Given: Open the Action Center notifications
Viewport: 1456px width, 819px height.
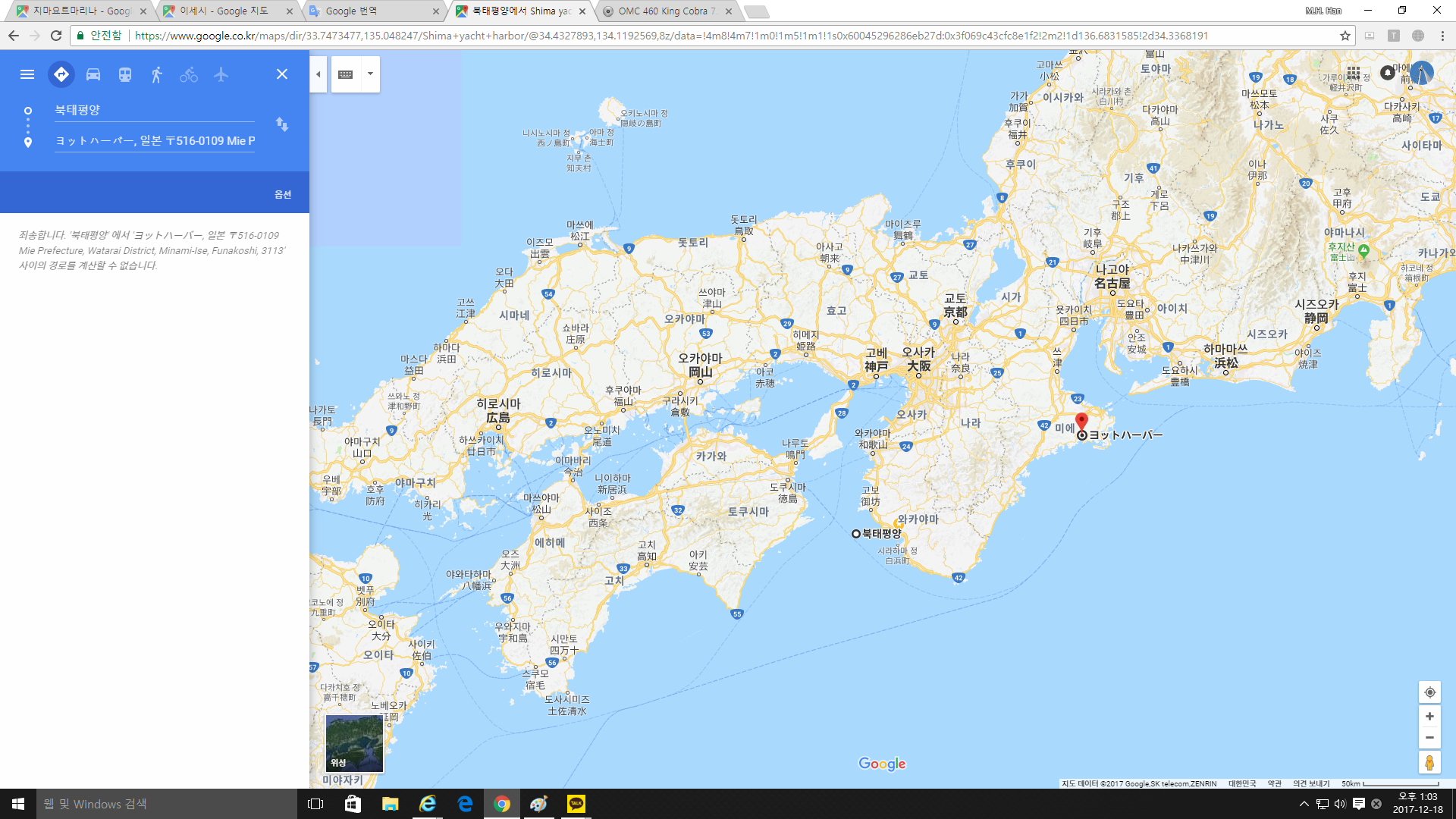Looking at the screenshot, I should [1359, 804].
